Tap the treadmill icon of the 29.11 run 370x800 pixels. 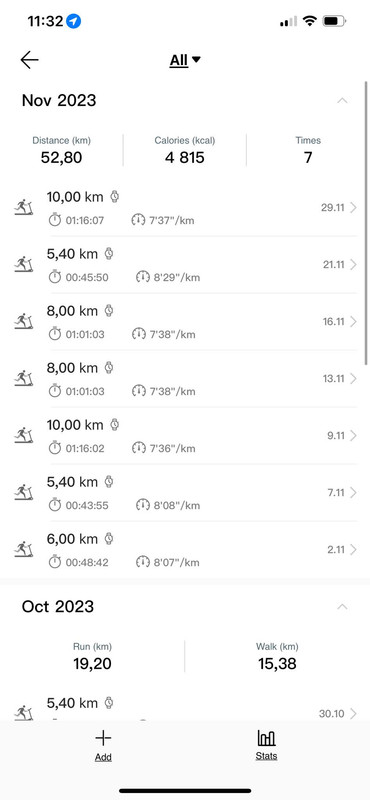point(23,208)
